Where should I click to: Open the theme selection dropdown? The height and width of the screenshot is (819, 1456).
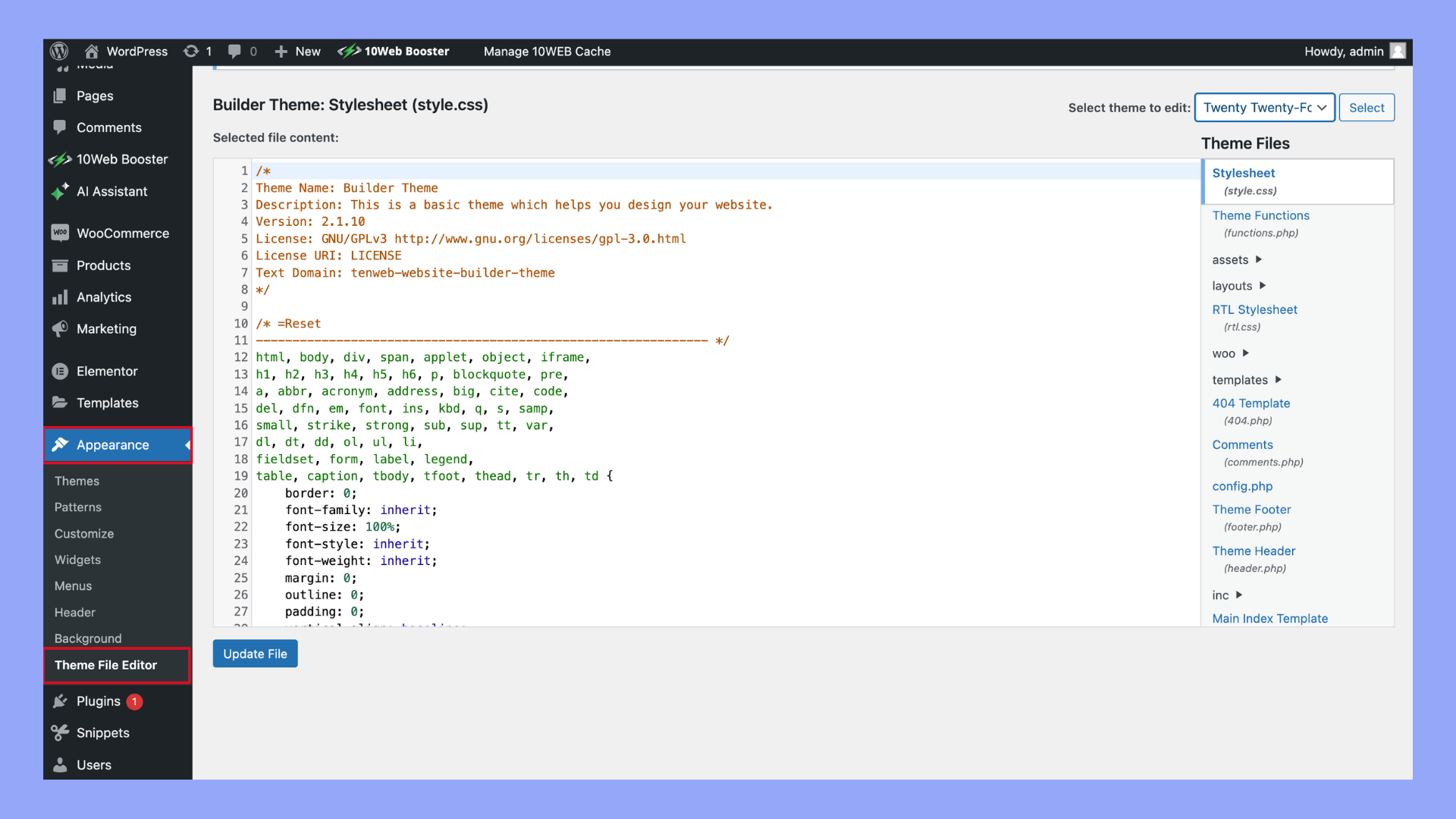1264,107
